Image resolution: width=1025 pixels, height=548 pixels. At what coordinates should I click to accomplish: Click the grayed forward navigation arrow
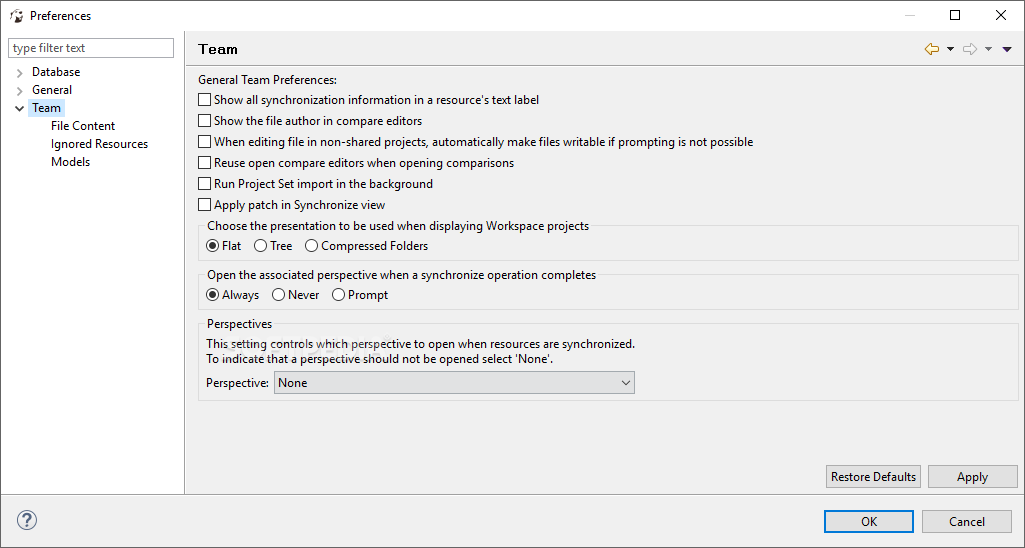970,49
